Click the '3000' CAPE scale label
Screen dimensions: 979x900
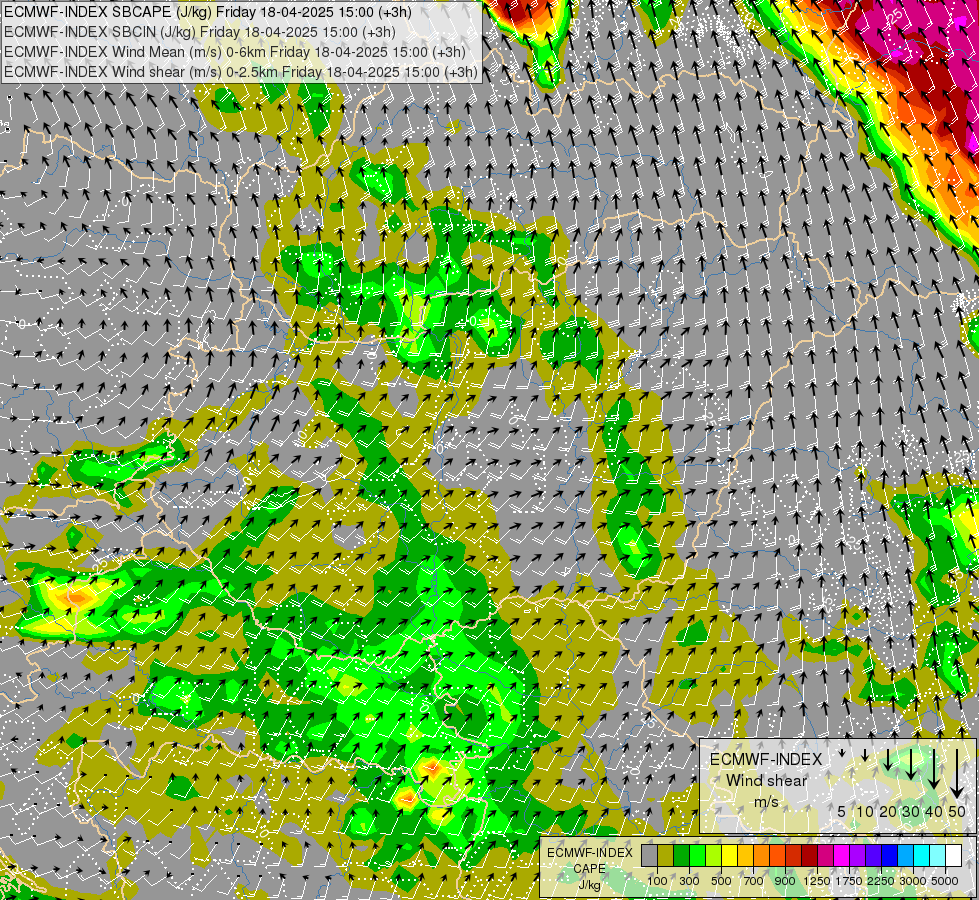(913, 881)
